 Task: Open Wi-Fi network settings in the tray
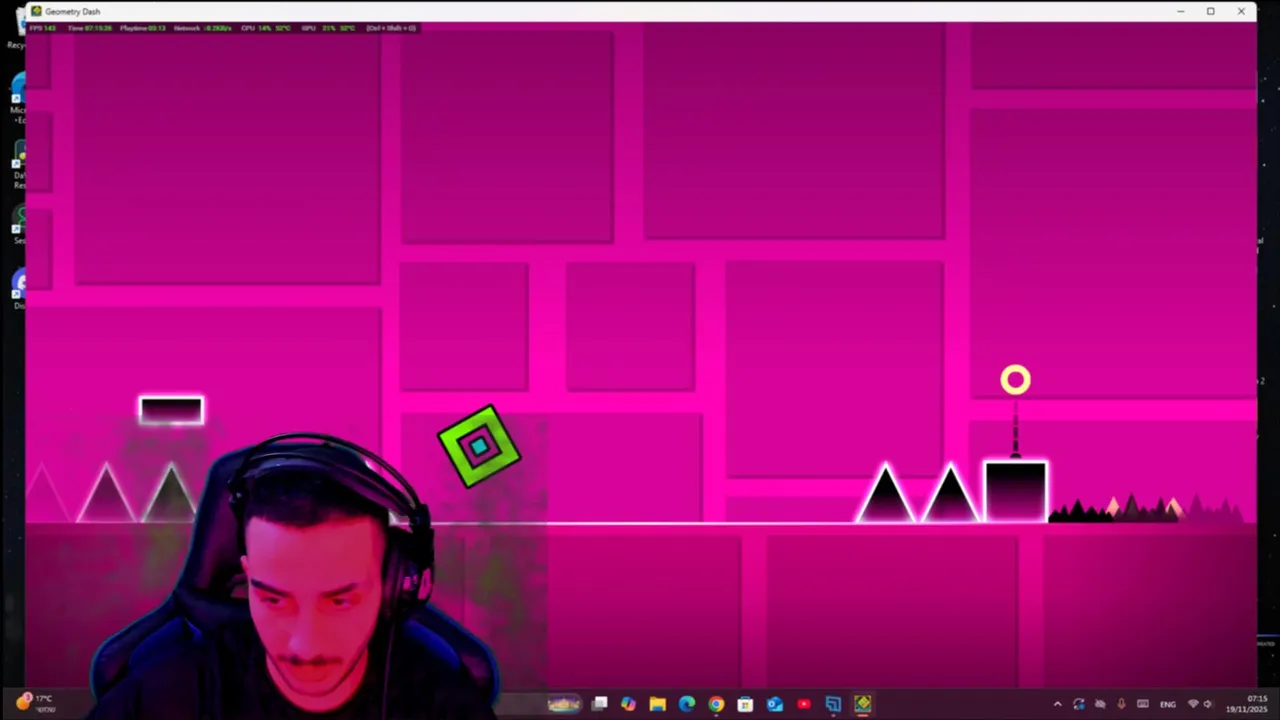coord(1192,704)
